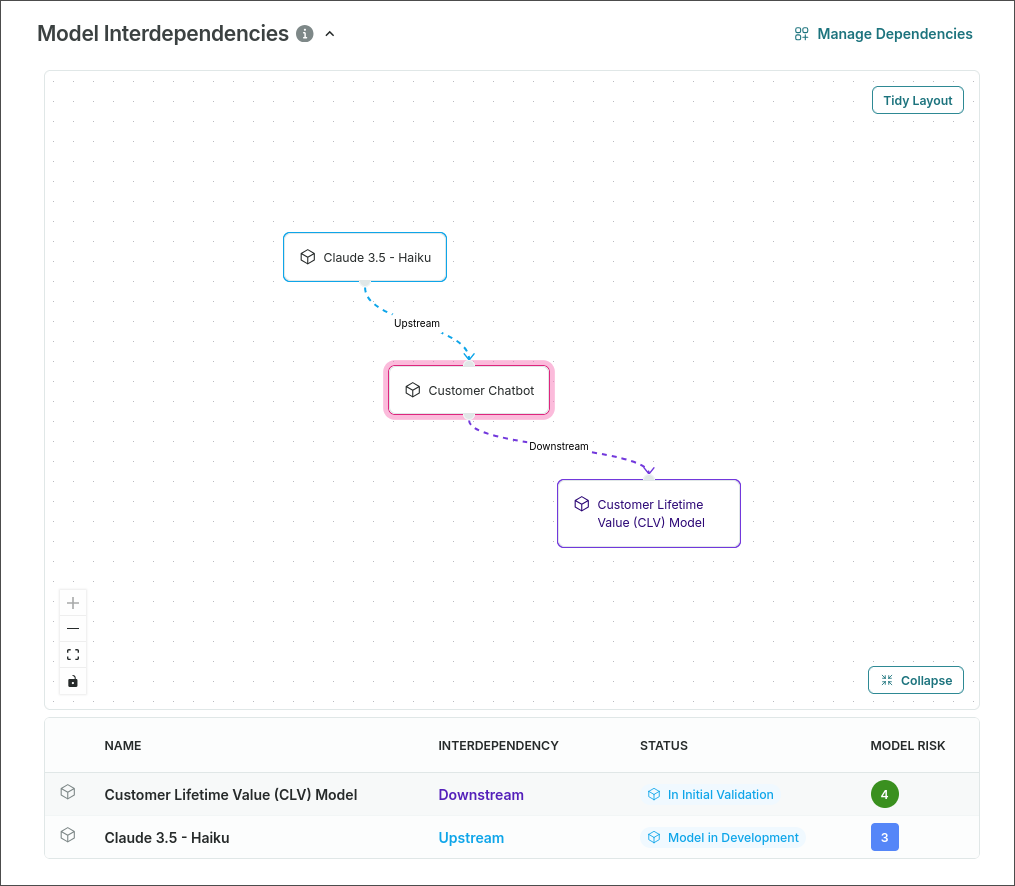This screenshot has height=886, width=1015.
Task: Select the Customer Chatbot node on the canvas
Action: pyautogui.click(x=468, y=390)
